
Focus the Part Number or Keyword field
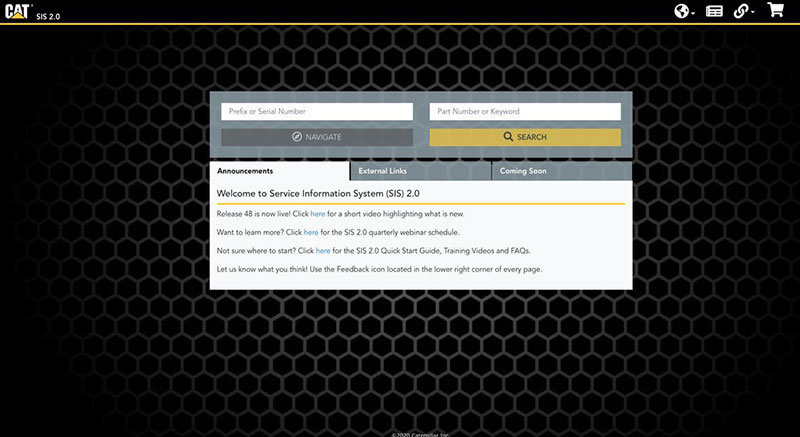[x=525, y=112]
